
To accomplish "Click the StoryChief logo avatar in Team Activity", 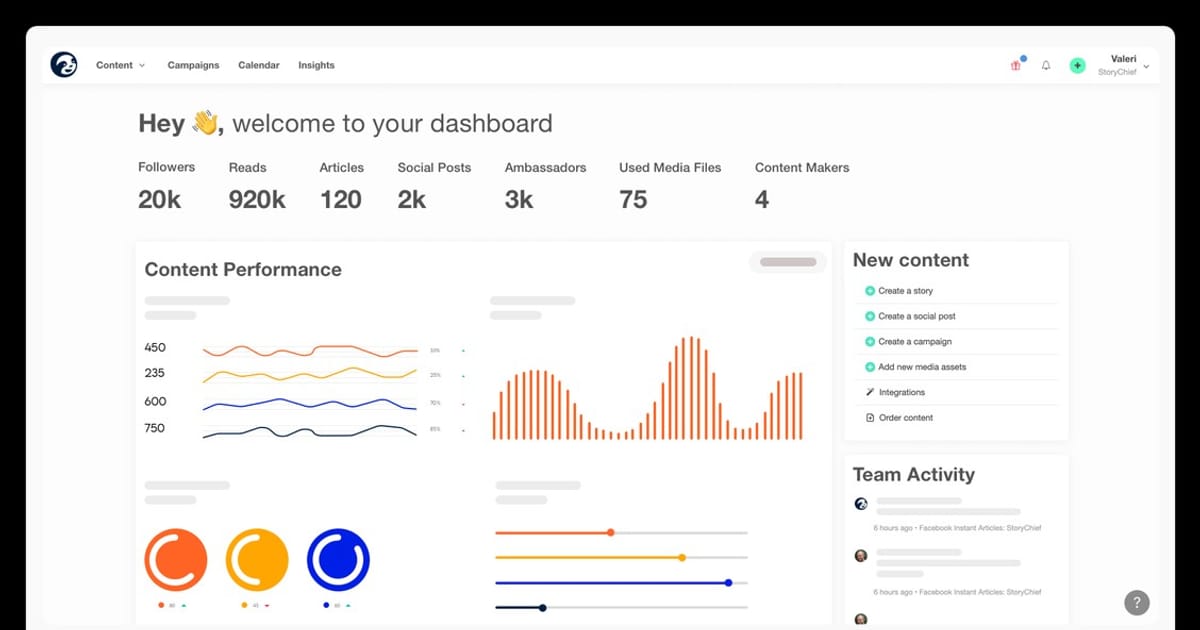I will click(x=861, y=504).
